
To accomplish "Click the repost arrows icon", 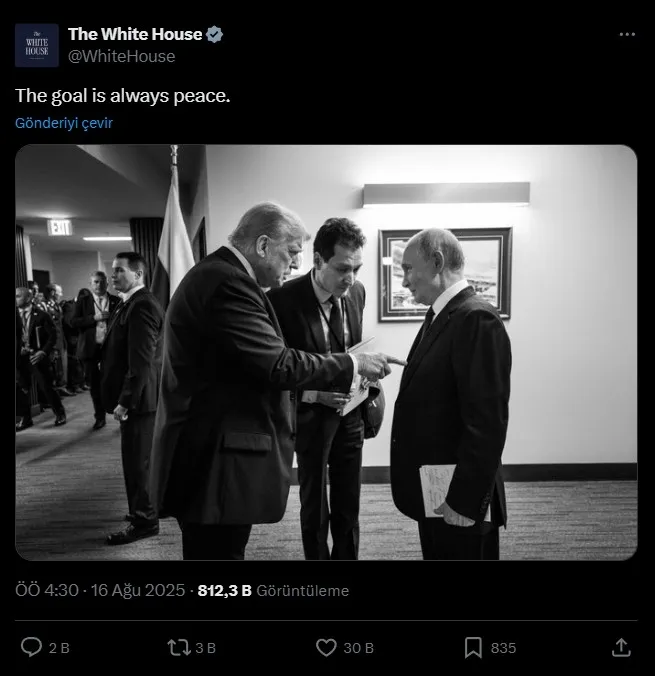I will [178, 647].
